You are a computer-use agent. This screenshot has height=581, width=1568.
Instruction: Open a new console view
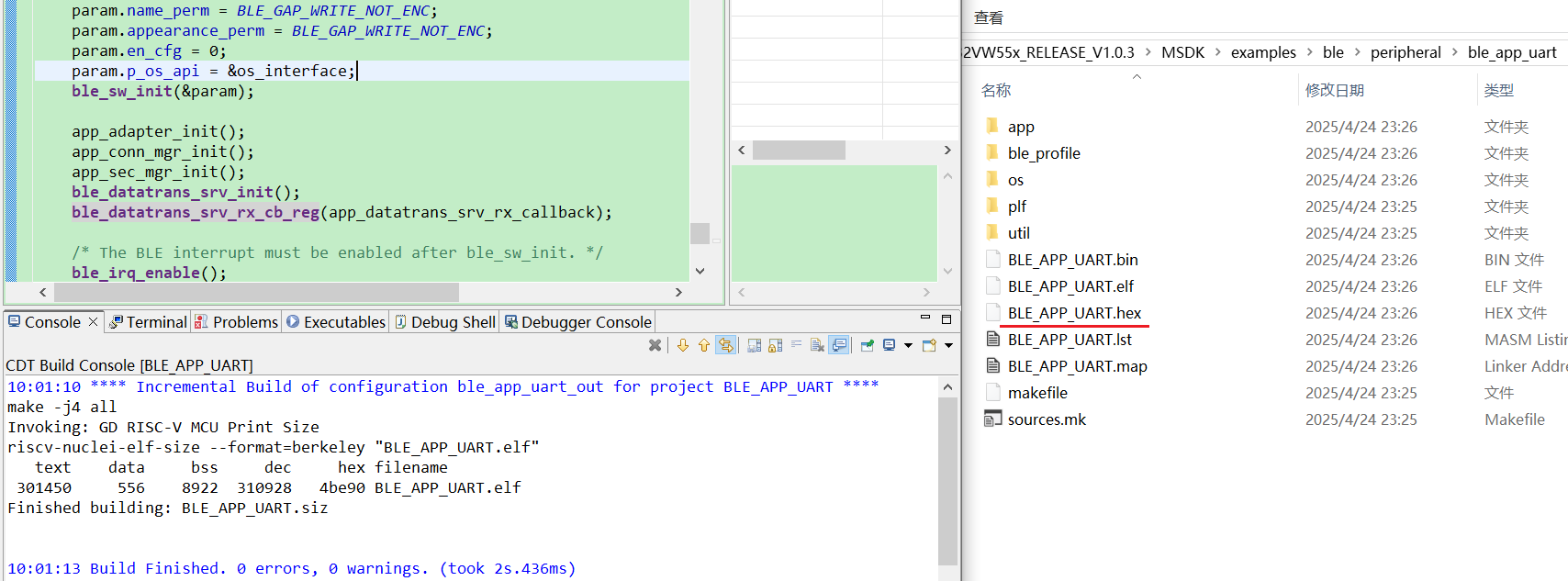[x=929, y=345]
